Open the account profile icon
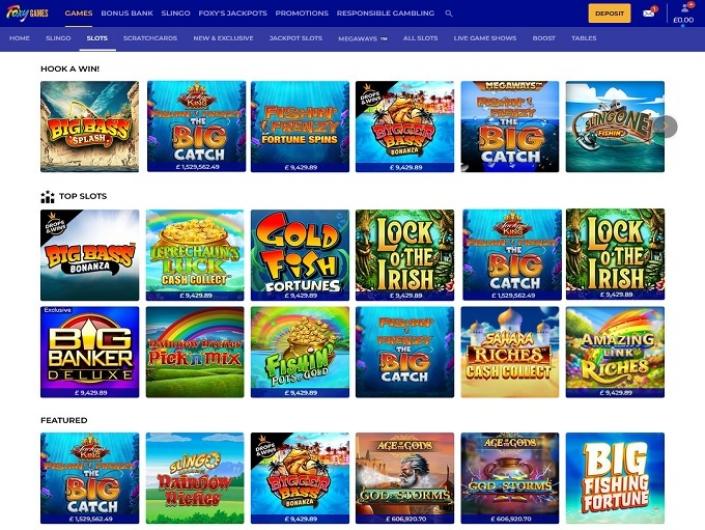Screen dimensions: 705x530 pos(685,8)
